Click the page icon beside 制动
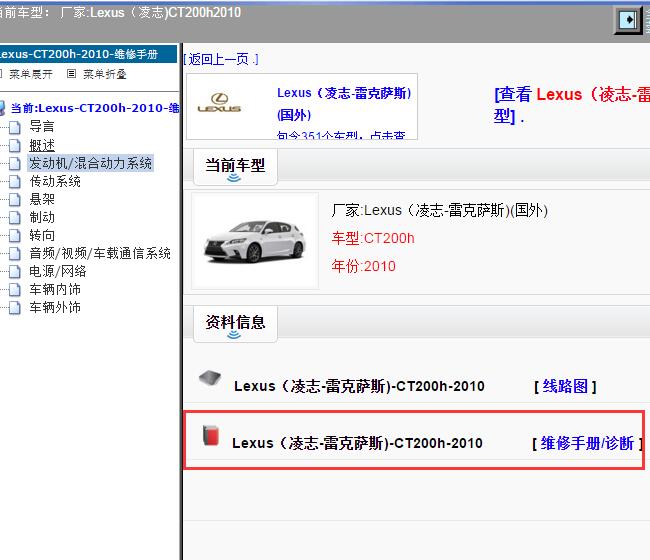 tap(15, 217)
